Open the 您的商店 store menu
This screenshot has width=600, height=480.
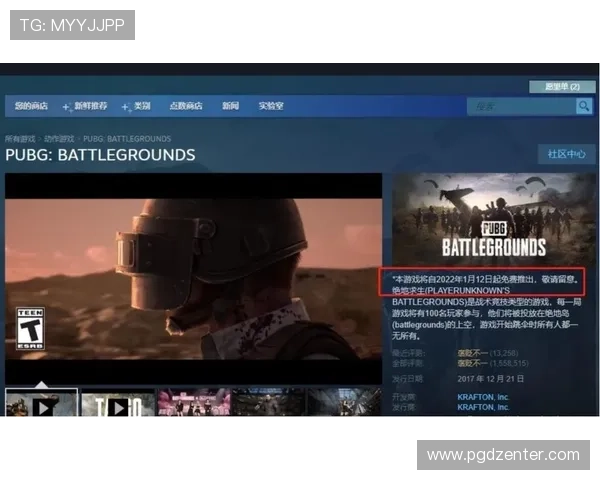coord(31,106)
